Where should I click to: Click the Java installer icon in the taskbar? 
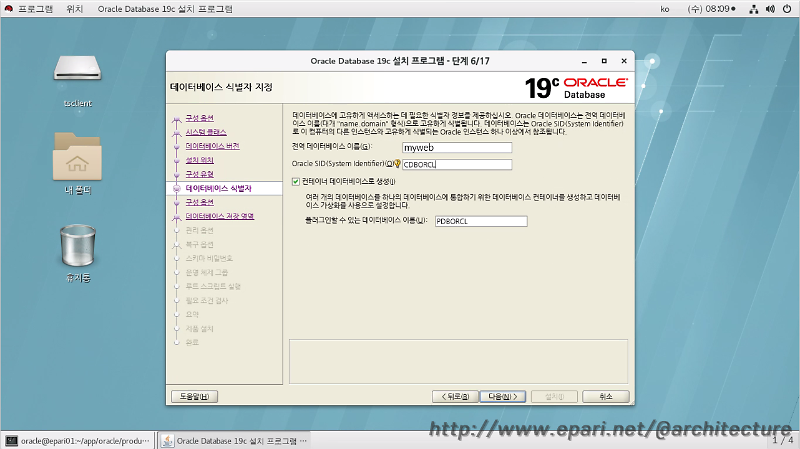click(167, 441)
